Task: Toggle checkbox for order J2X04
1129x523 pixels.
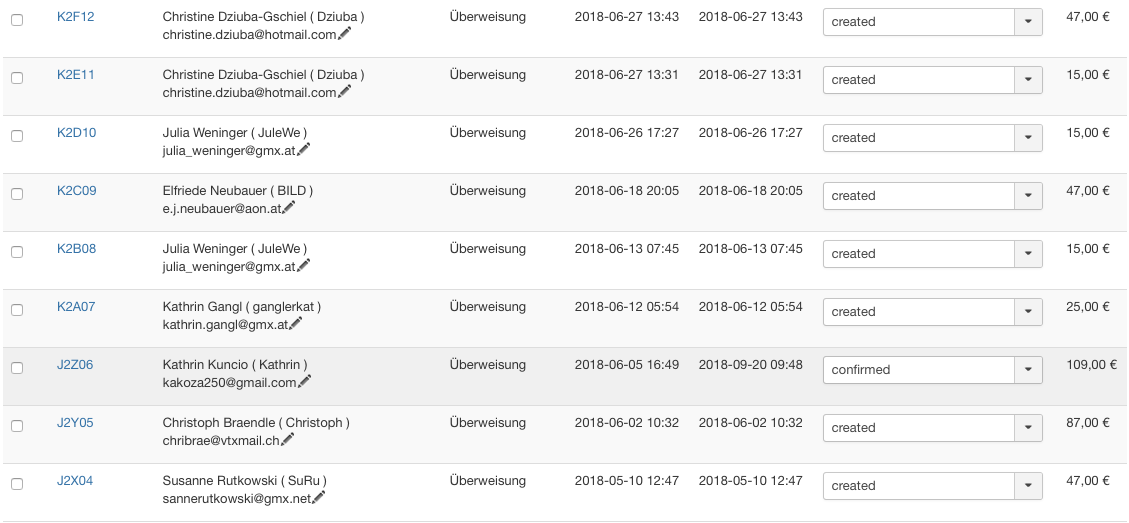Action: point(17,484)
